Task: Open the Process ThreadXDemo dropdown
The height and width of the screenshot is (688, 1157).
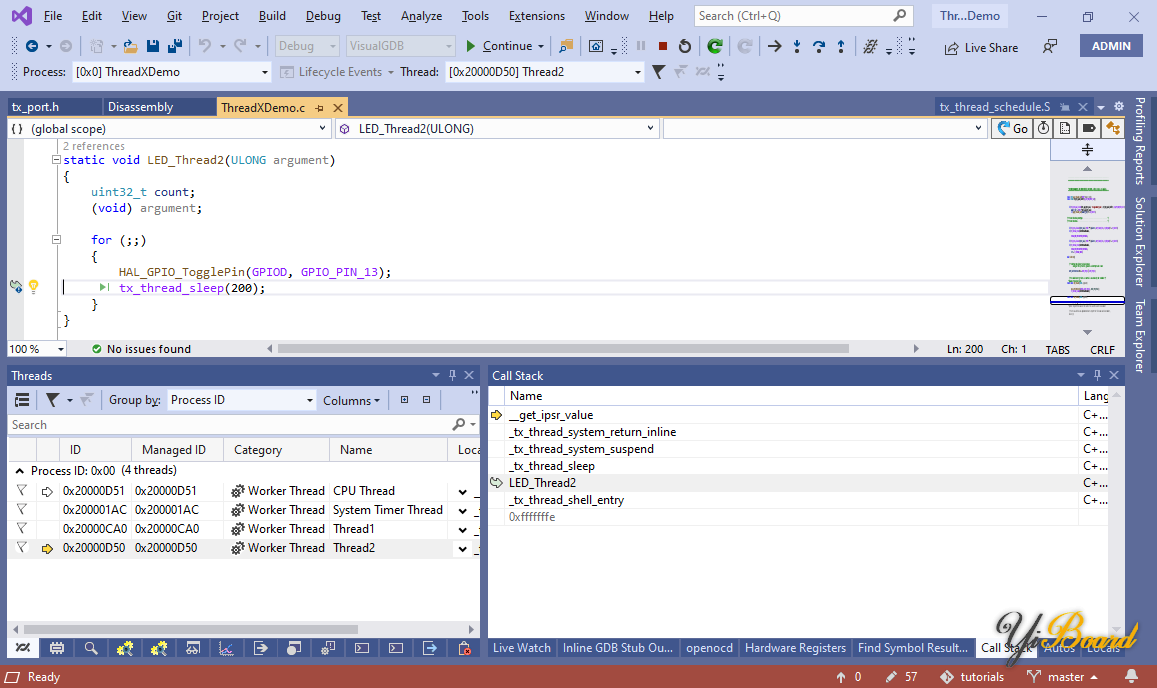Action: (x=264, y=72)
